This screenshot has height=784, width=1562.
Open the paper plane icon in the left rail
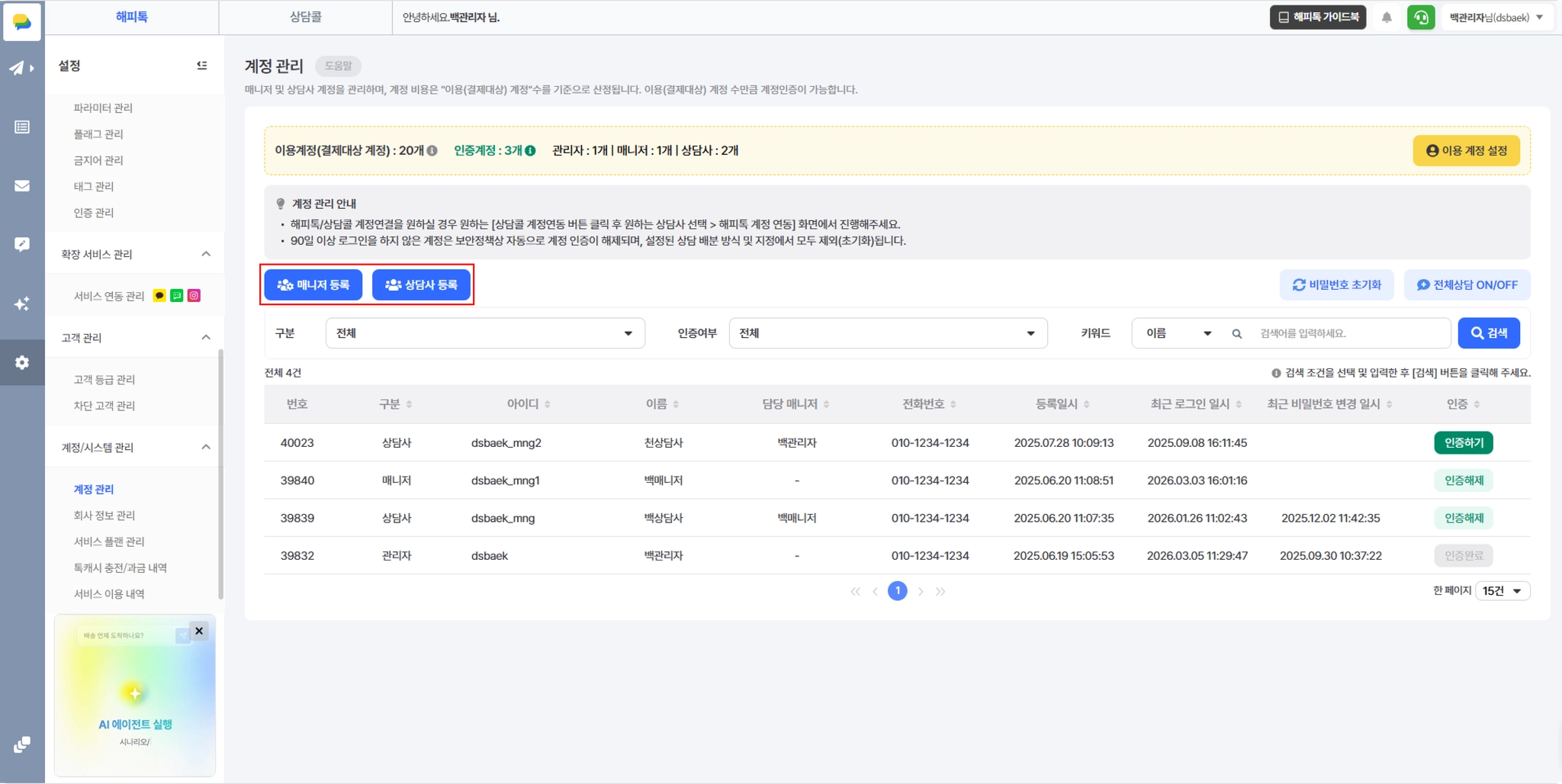[21, 68]
